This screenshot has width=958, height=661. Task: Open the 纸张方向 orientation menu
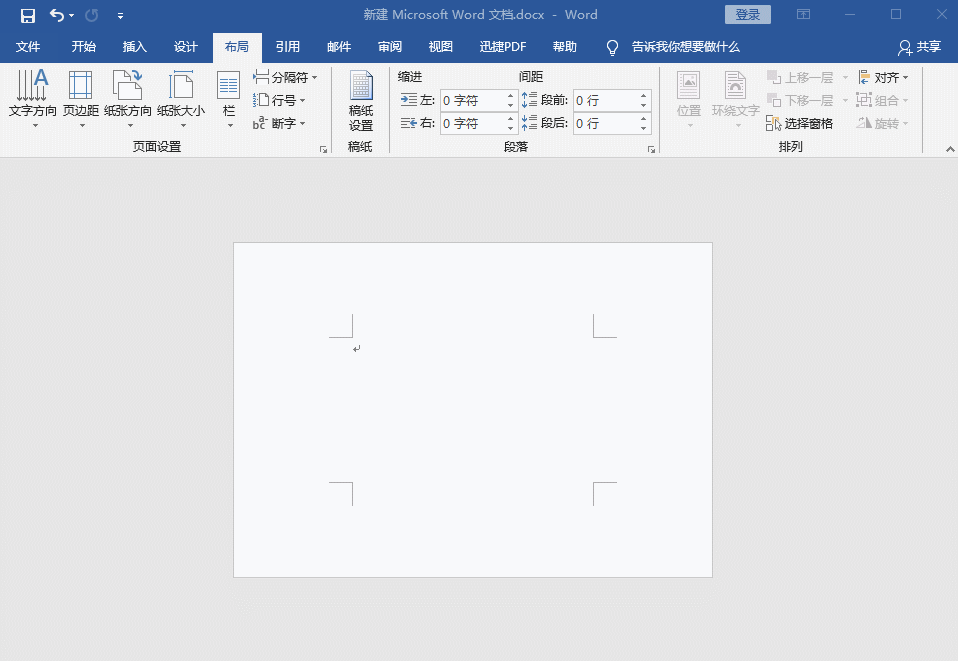(128, 98)
